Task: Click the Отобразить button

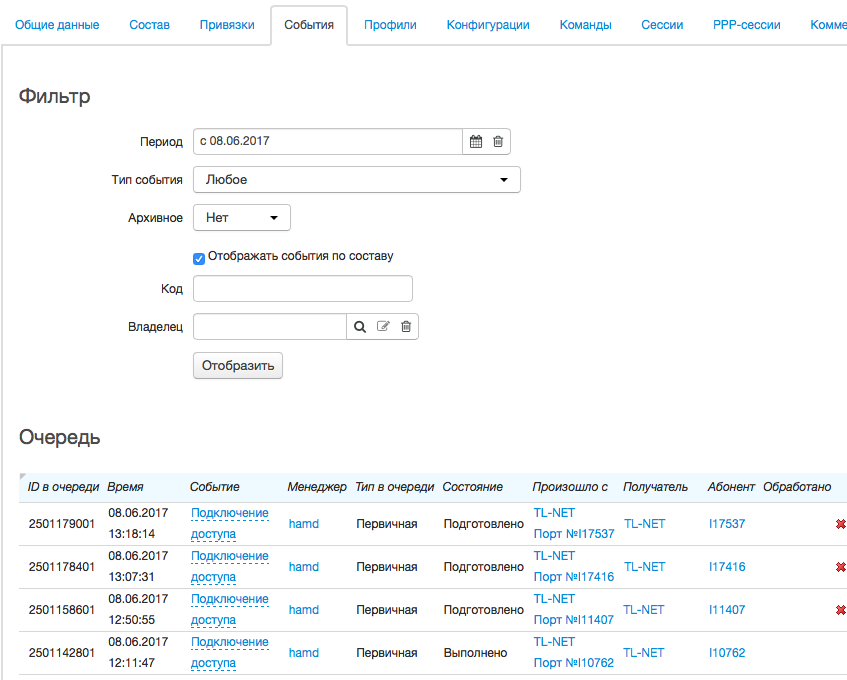Action: click(x=238, y=366)
